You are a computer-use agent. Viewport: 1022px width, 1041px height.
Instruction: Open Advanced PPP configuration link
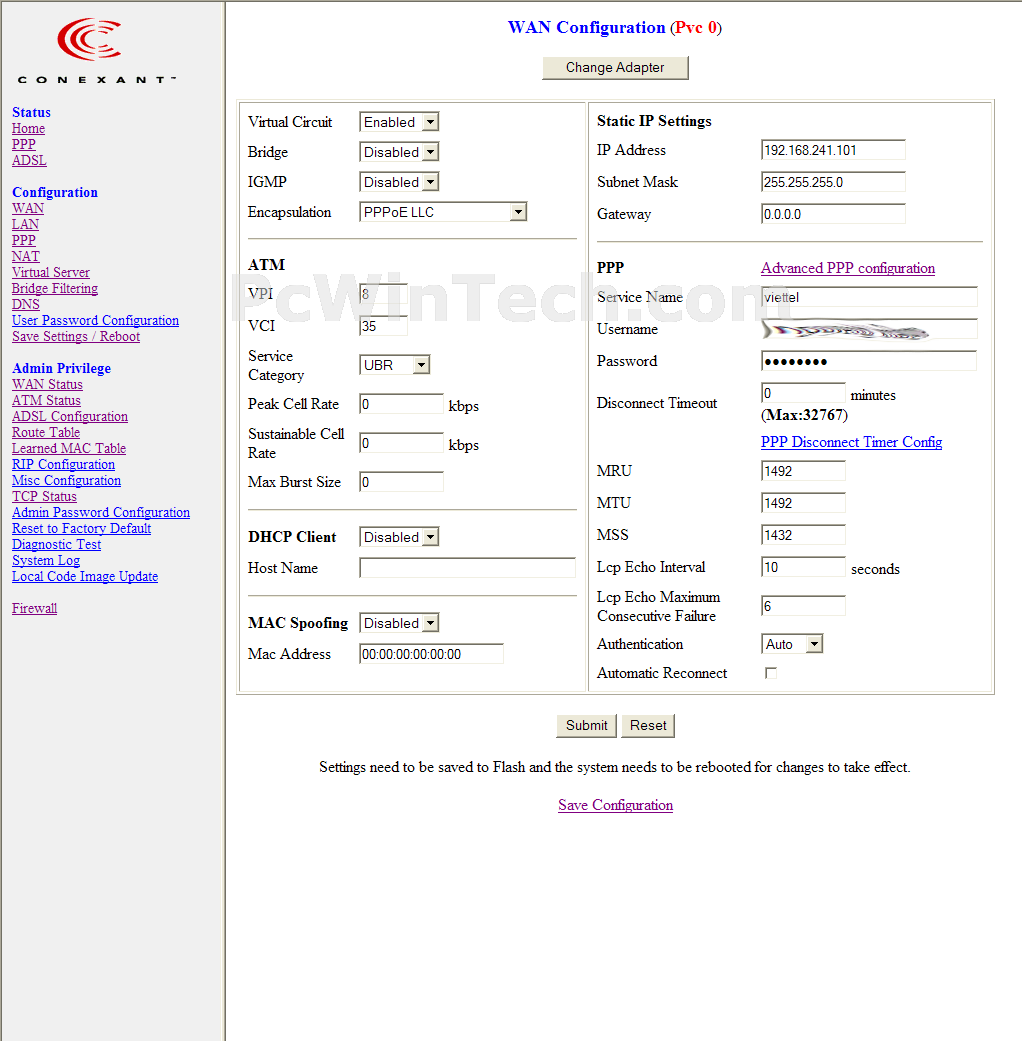click(847, 269)
